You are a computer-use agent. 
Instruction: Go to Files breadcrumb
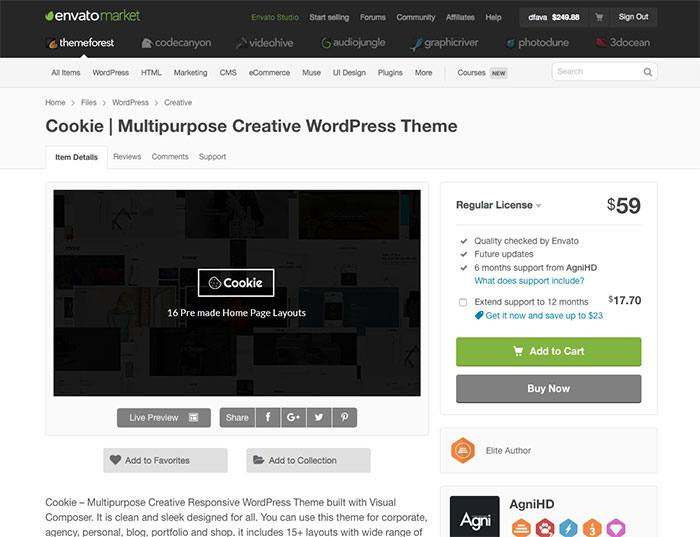coord(89,102)
